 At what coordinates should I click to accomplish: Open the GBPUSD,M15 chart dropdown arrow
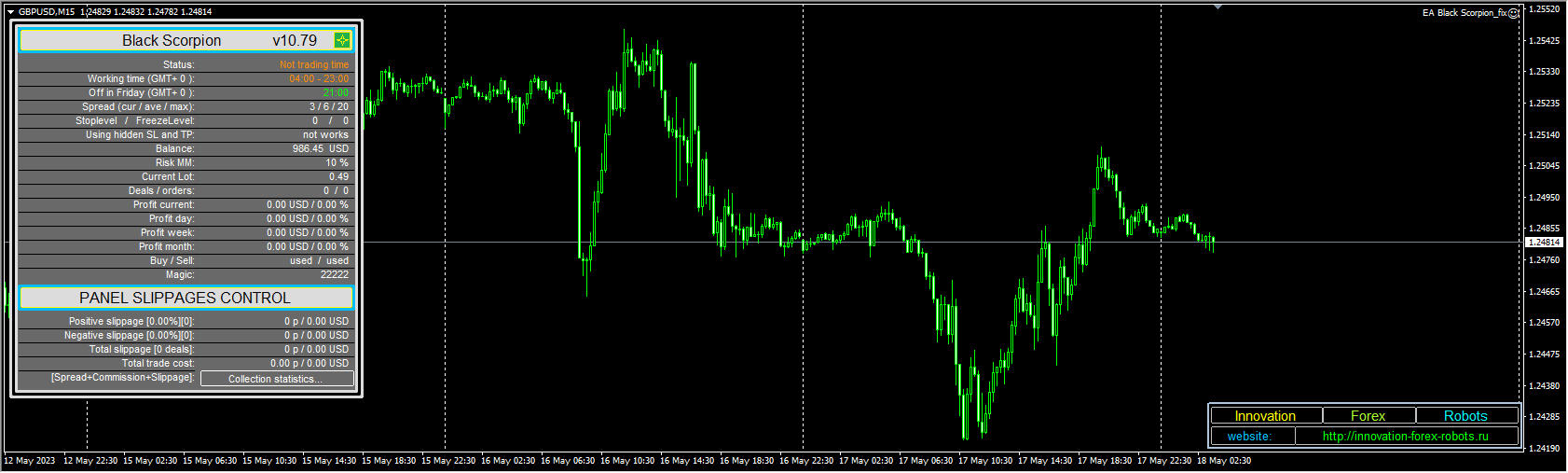click(x=11, y=12)
